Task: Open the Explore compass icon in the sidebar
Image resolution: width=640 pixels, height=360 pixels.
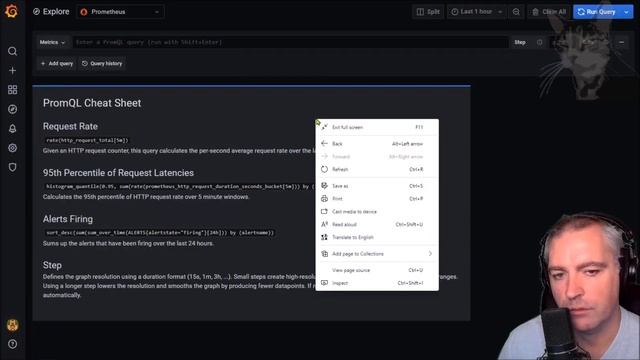Action: click(x=12, y=109)
